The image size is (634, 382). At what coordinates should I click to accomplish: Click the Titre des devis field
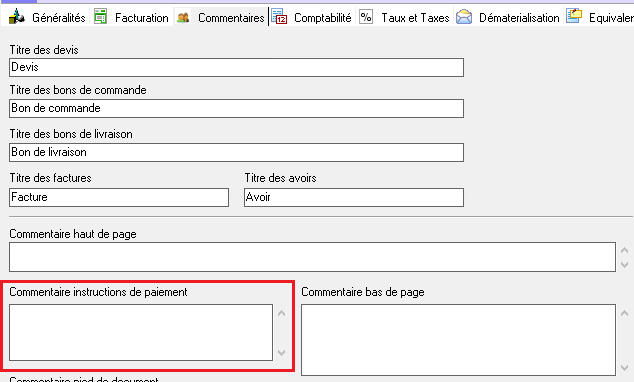(x=237, y=68)
